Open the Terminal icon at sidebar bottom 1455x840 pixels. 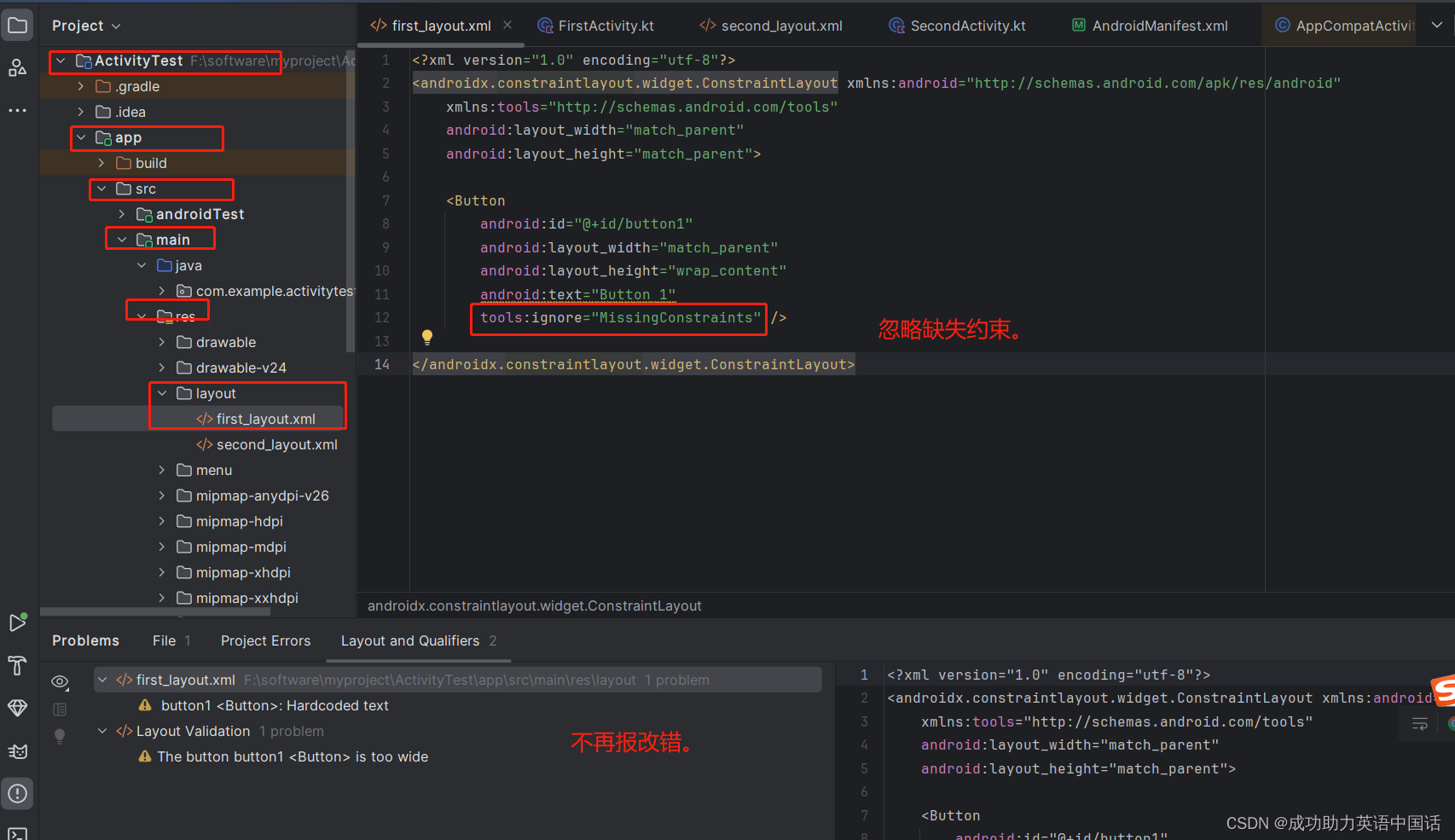[x=17, y=833]
